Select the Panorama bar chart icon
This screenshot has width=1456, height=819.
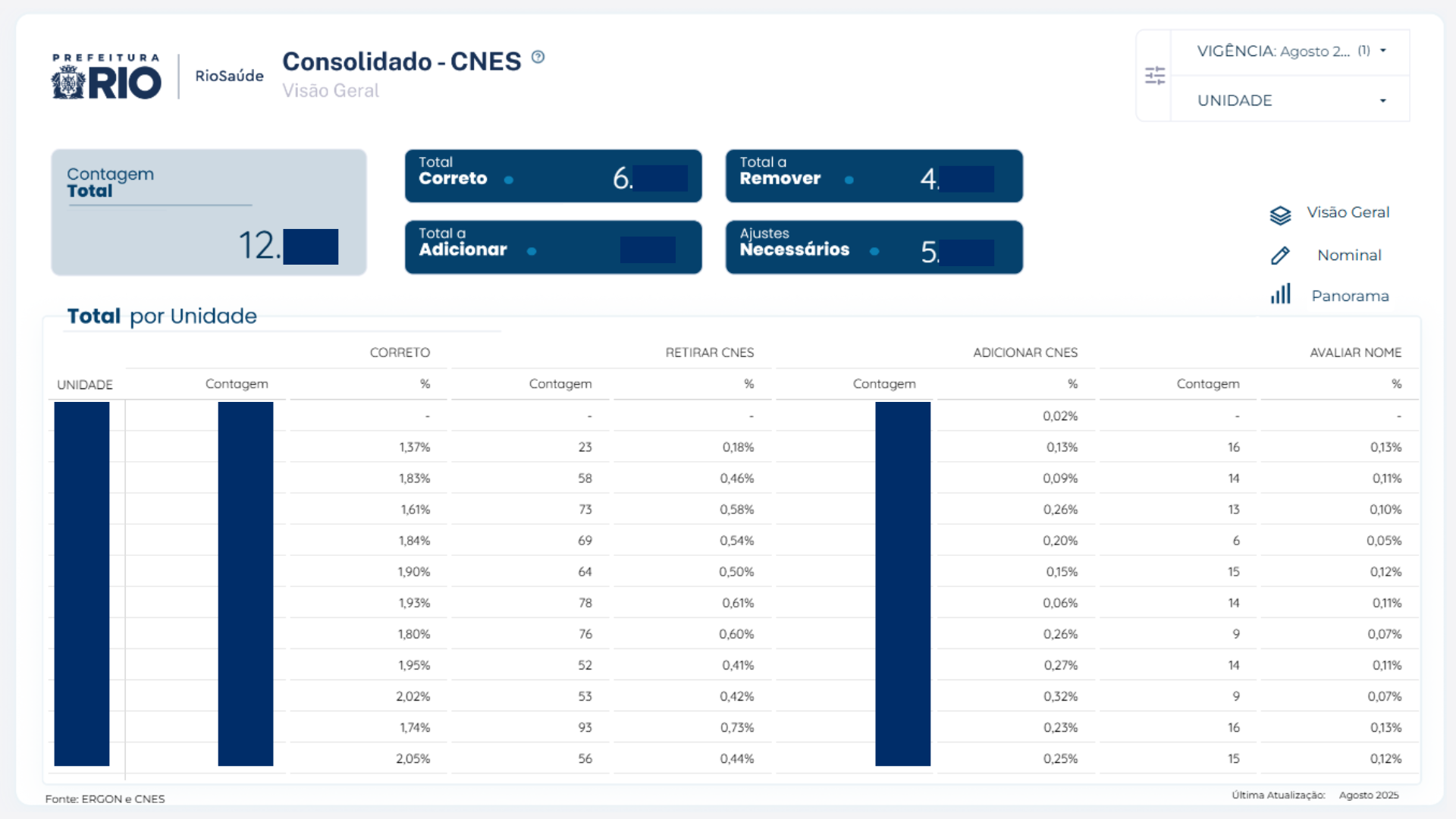click(1281, 293)
